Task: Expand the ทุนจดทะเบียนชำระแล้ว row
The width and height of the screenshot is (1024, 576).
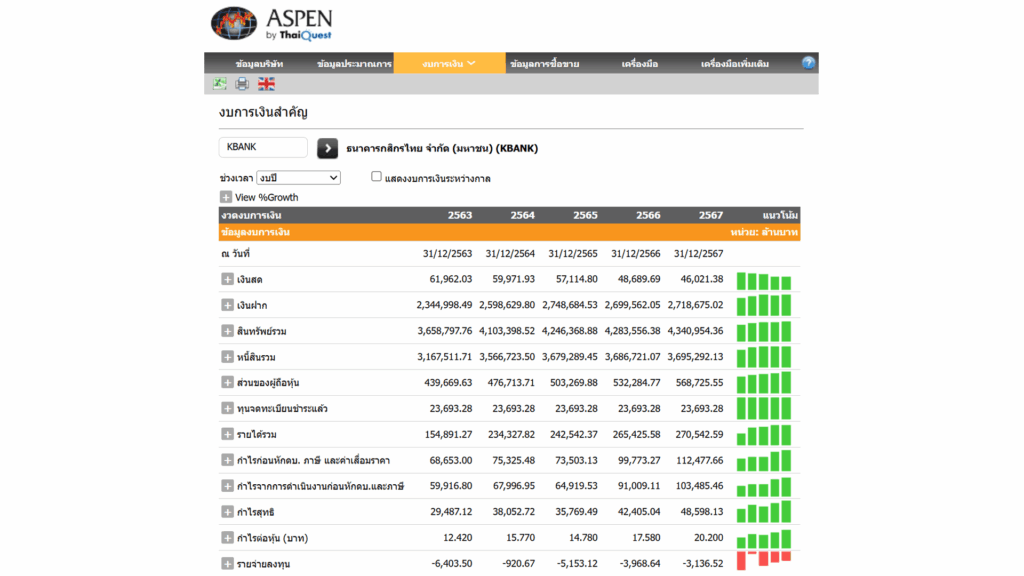Action: pos(227,408)
